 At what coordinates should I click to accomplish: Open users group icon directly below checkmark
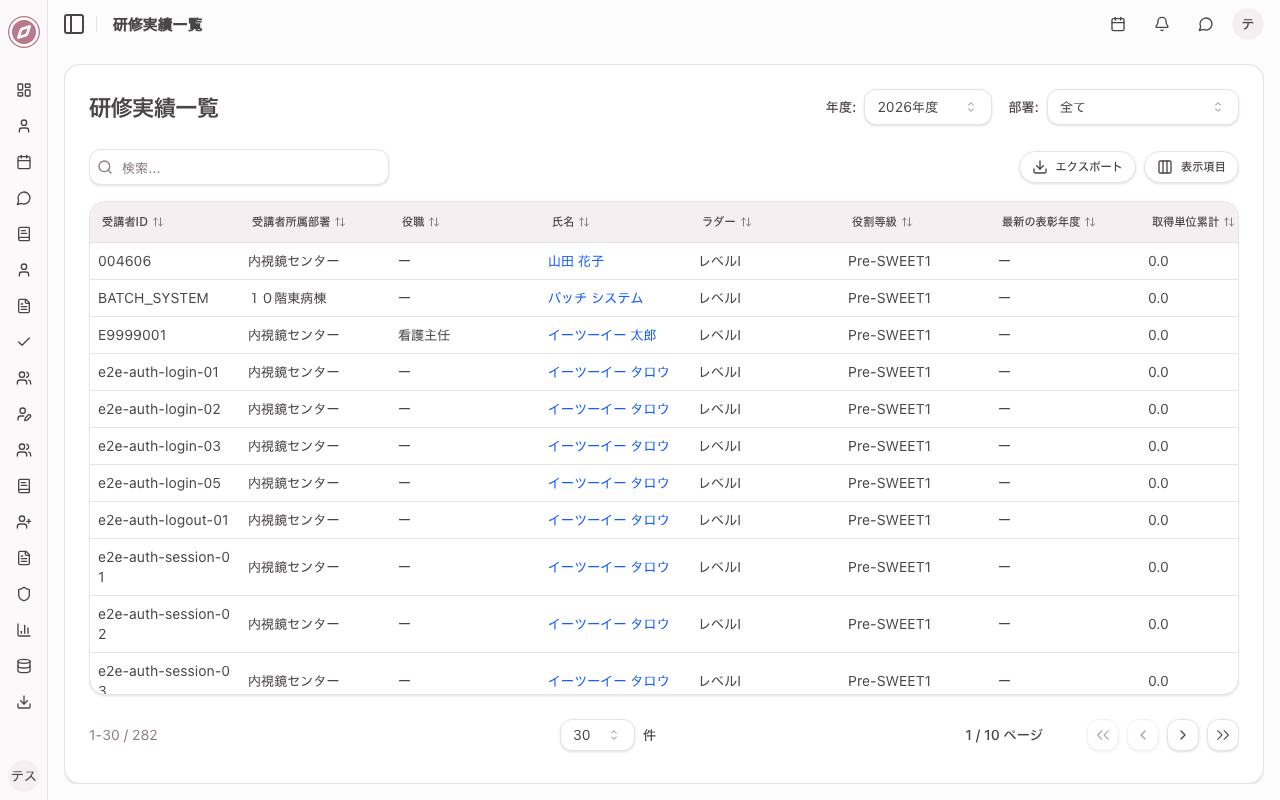(24, 378)
